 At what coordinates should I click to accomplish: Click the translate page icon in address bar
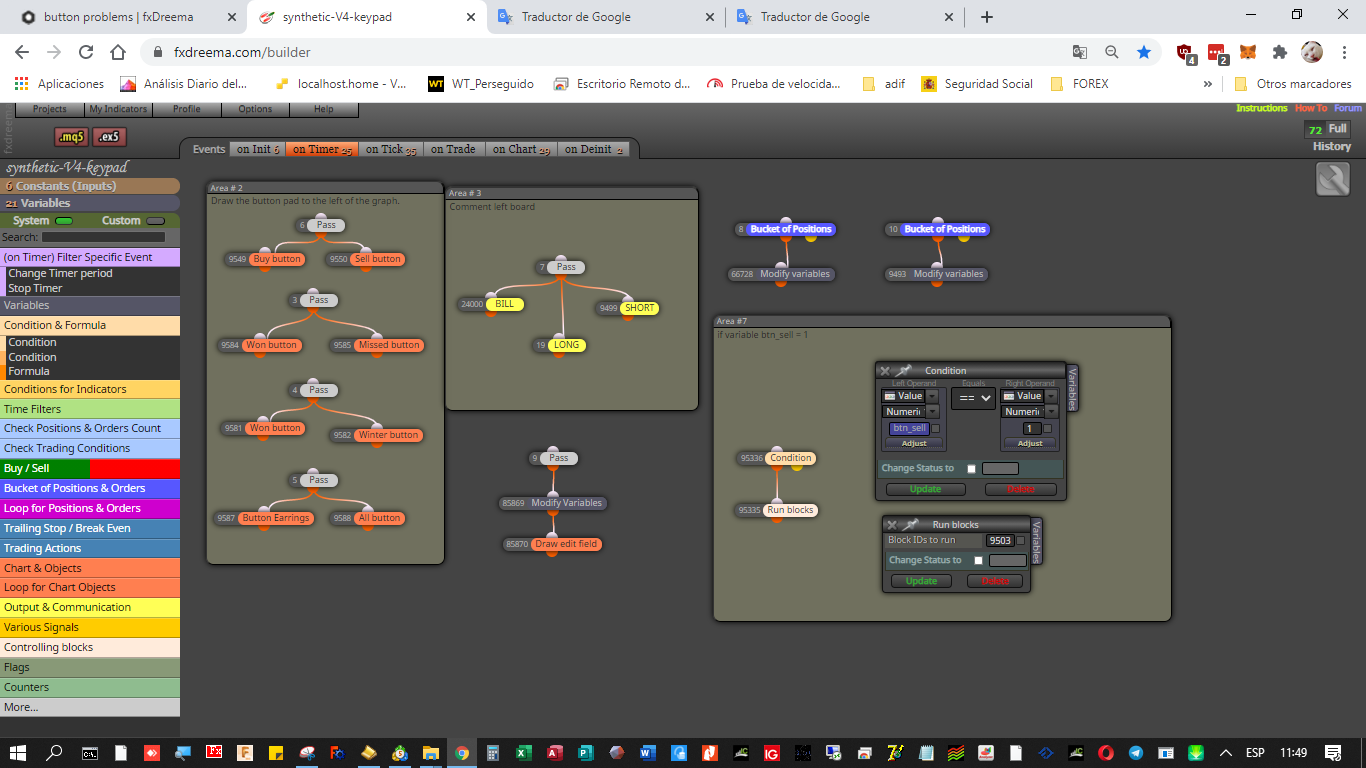[1080, 52]
